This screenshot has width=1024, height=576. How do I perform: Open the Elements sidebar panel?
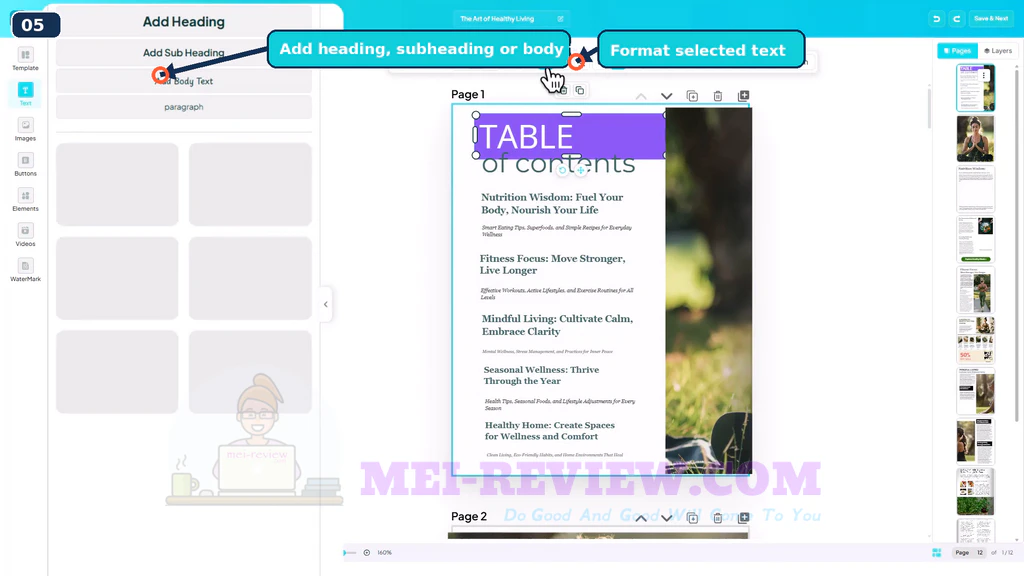pyautogui.click(x=25, y=200)
